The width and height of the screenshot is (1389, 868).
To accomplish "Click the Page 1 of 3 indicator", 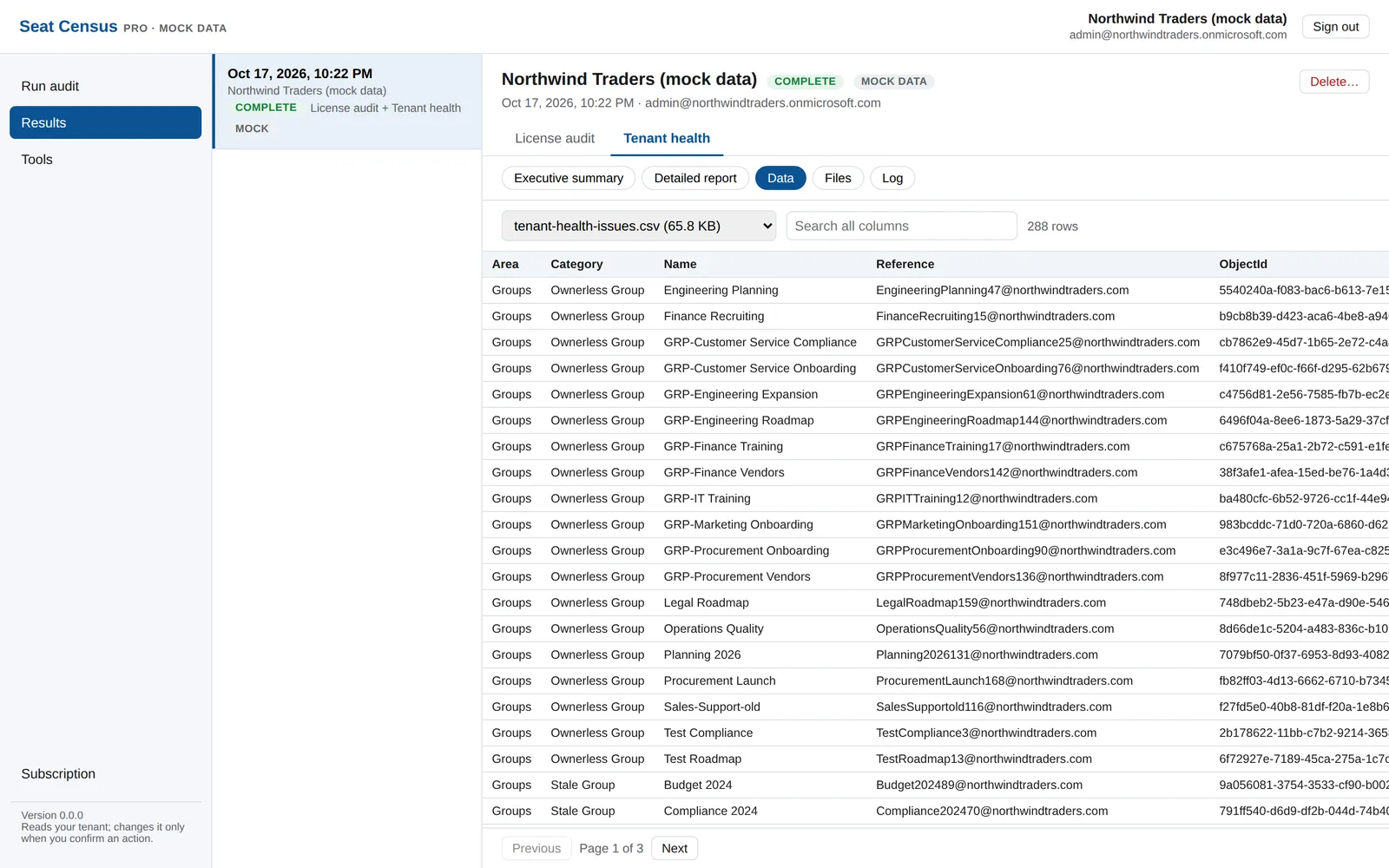I will point(611,848).
